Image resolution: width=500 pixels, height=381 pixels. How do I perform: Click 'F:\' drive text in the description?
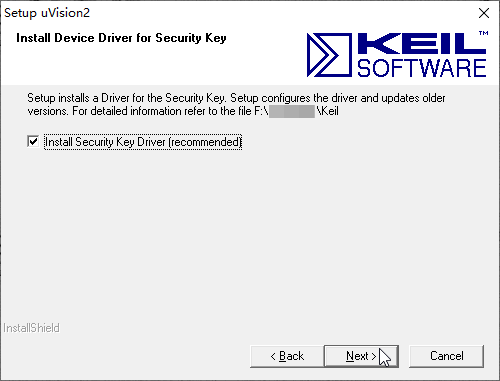[262, 111]
